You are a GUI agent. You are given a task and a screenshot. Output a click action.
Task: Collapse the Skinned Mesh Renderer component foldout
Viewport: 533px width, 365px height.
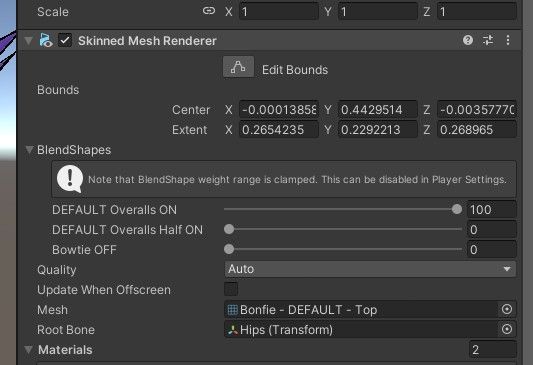[29, 40]
